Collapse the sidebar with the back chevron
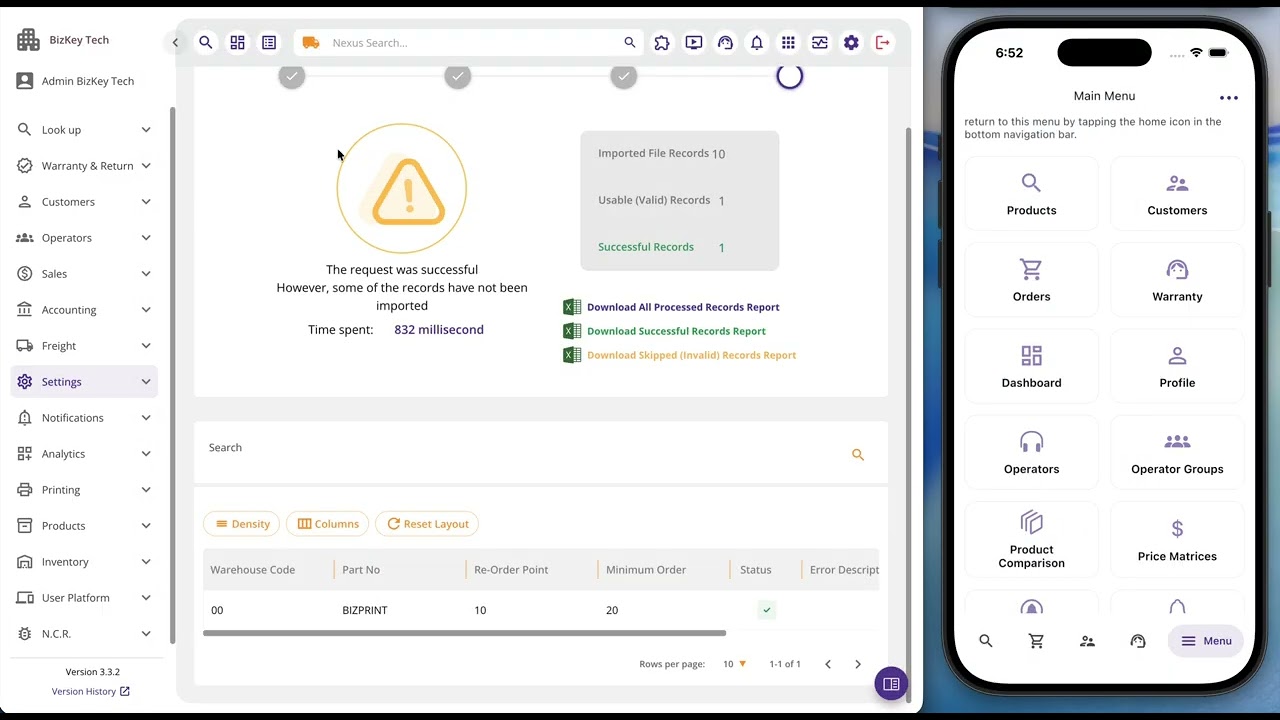This screenshot has width=1280, height=720. pos(175,42)
